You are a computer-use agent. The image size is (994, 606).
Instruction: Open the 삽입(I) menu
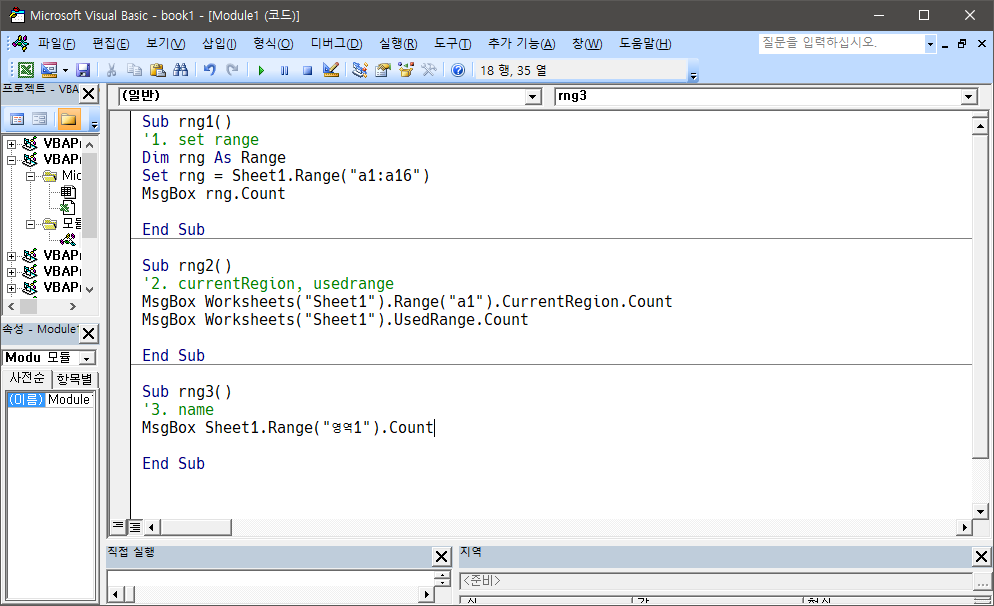tap(219, 44)
